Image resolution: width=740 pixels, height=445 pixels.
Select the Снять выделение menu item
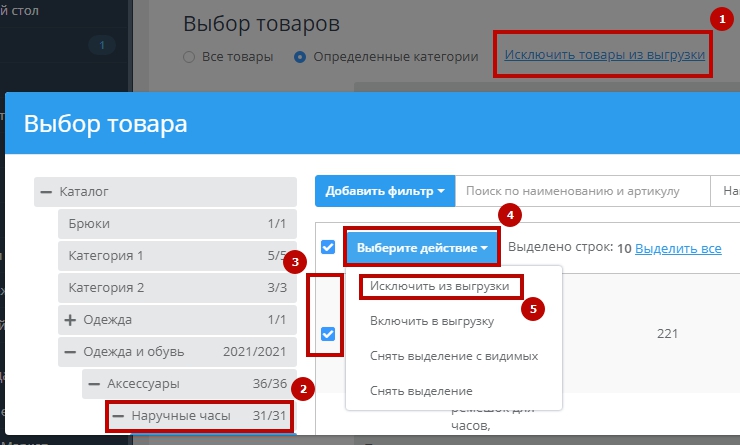420,390
